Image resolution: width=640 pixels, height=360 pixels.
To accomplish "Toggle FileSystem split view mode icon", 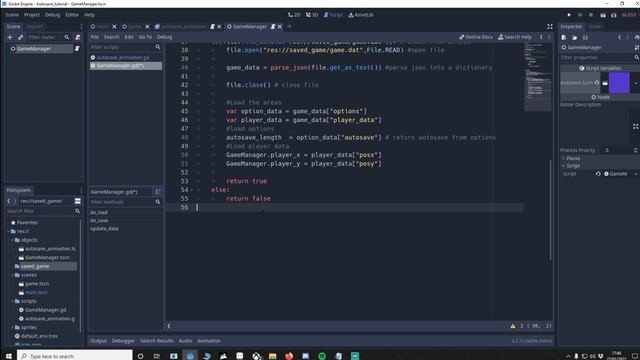I will [78, 201].
